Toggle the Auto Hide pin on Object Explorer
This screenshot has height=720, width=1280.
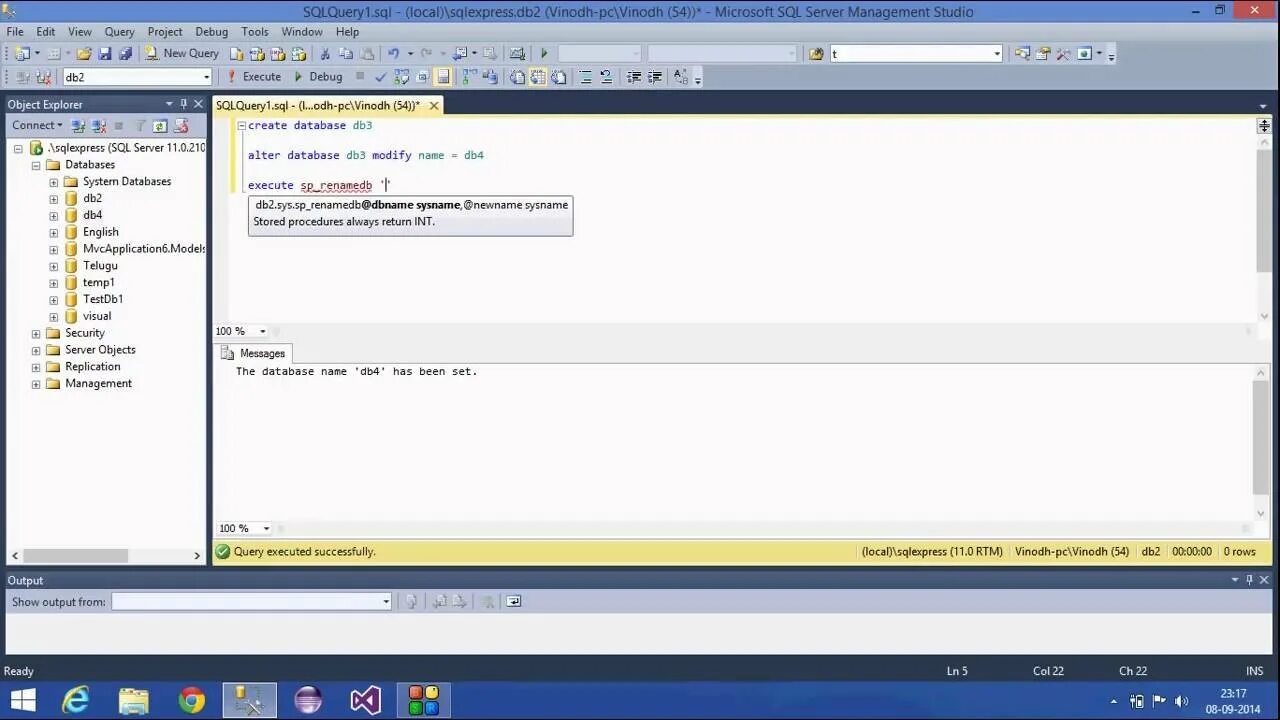[x=184, y=104]
